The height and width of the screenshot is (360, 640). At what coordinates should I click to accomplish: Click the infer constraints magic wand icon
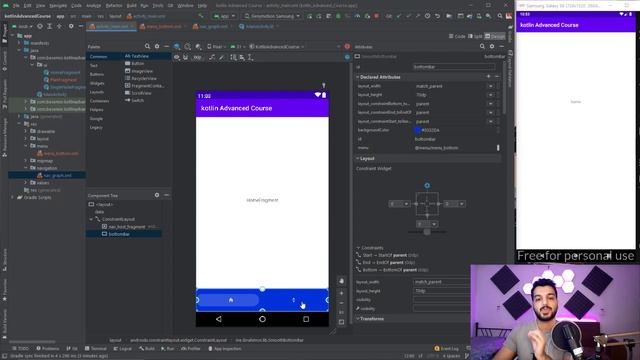[222, 58]
